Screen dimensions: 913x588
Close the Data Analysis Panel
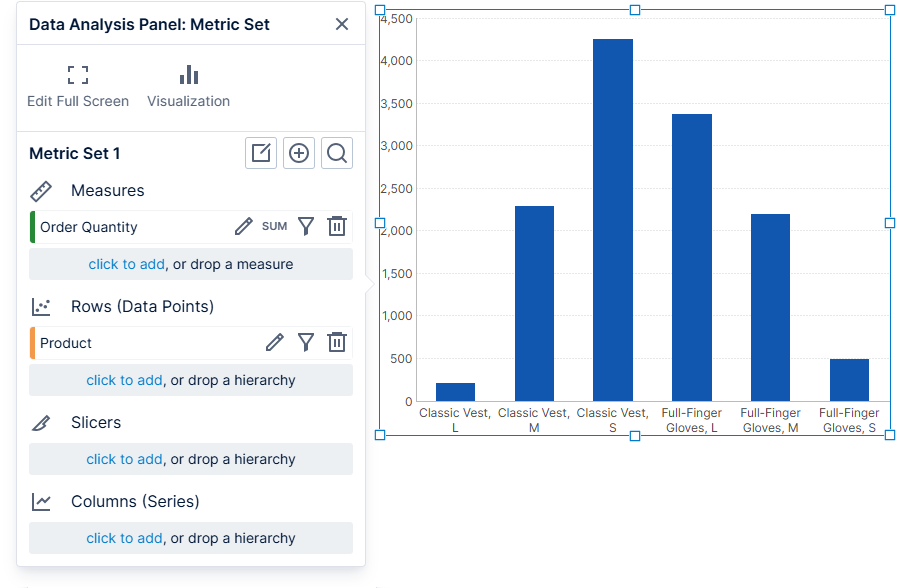pyautogui.click(x=341, y=24)
